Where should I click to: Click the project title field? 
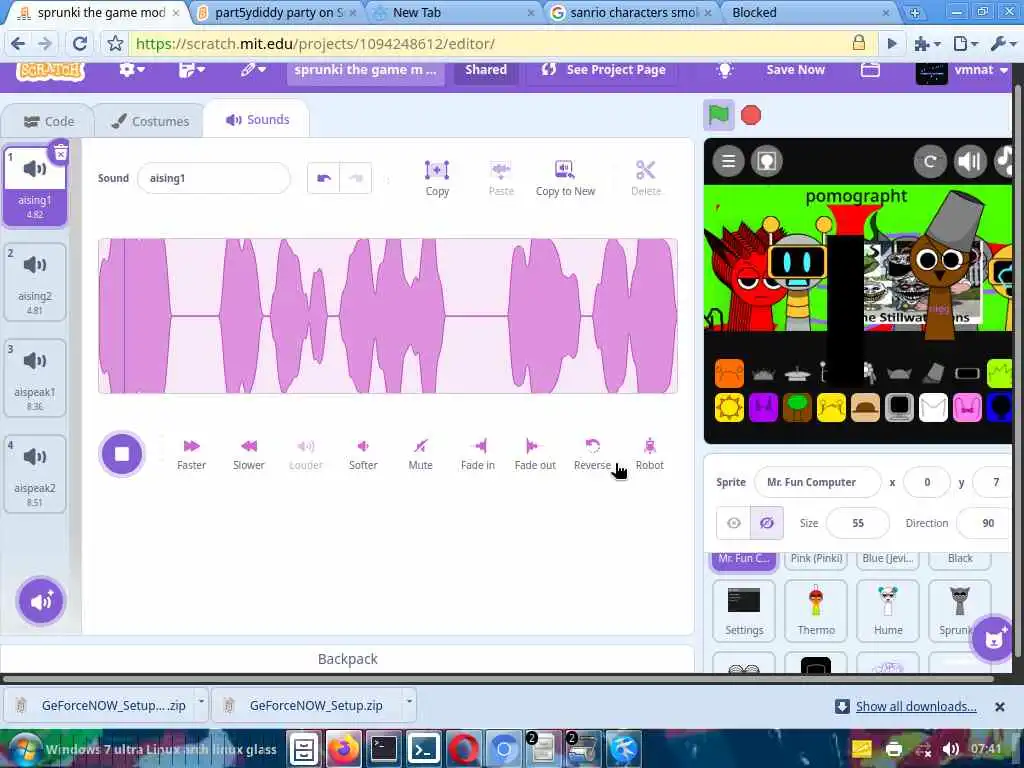[x=366, y=70]
